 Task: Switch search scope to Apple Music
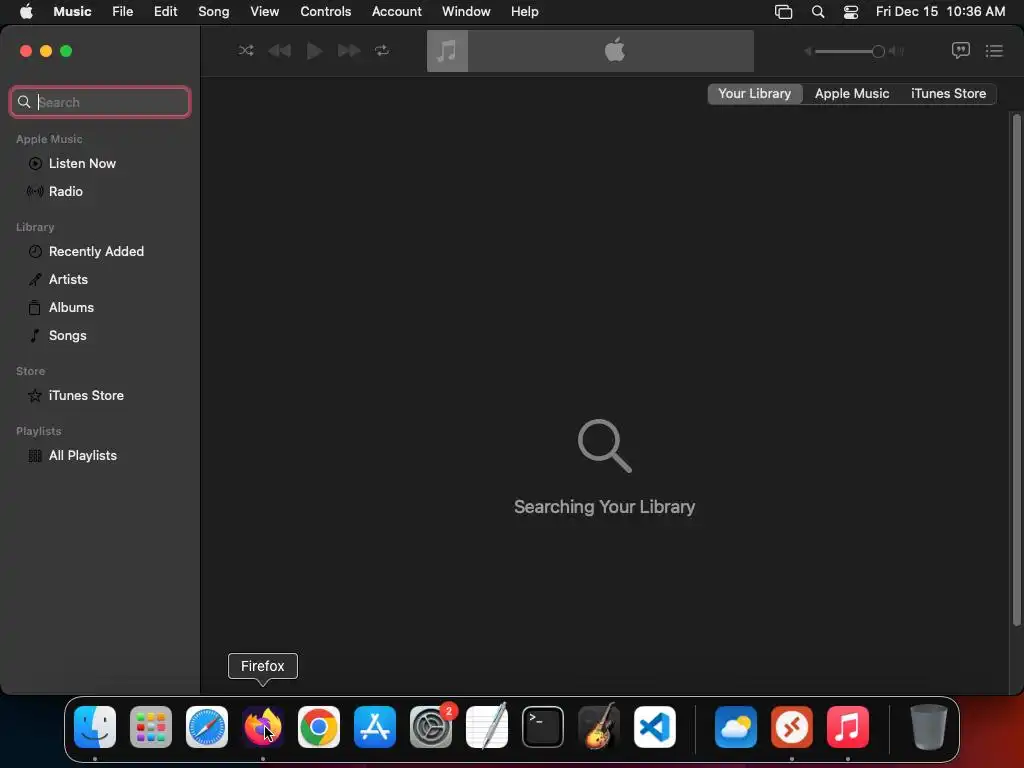(x=852, y=93)
